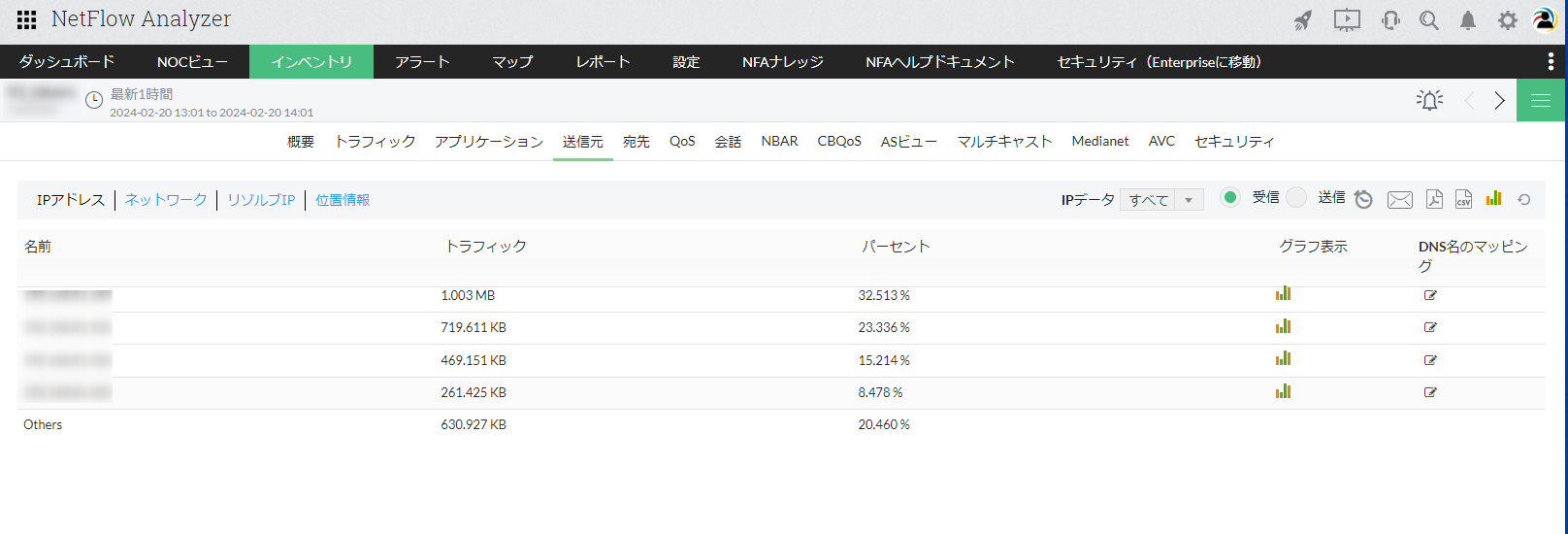Select the 受信 radio button
The image size is (1568, 534).
point(1230,197)
